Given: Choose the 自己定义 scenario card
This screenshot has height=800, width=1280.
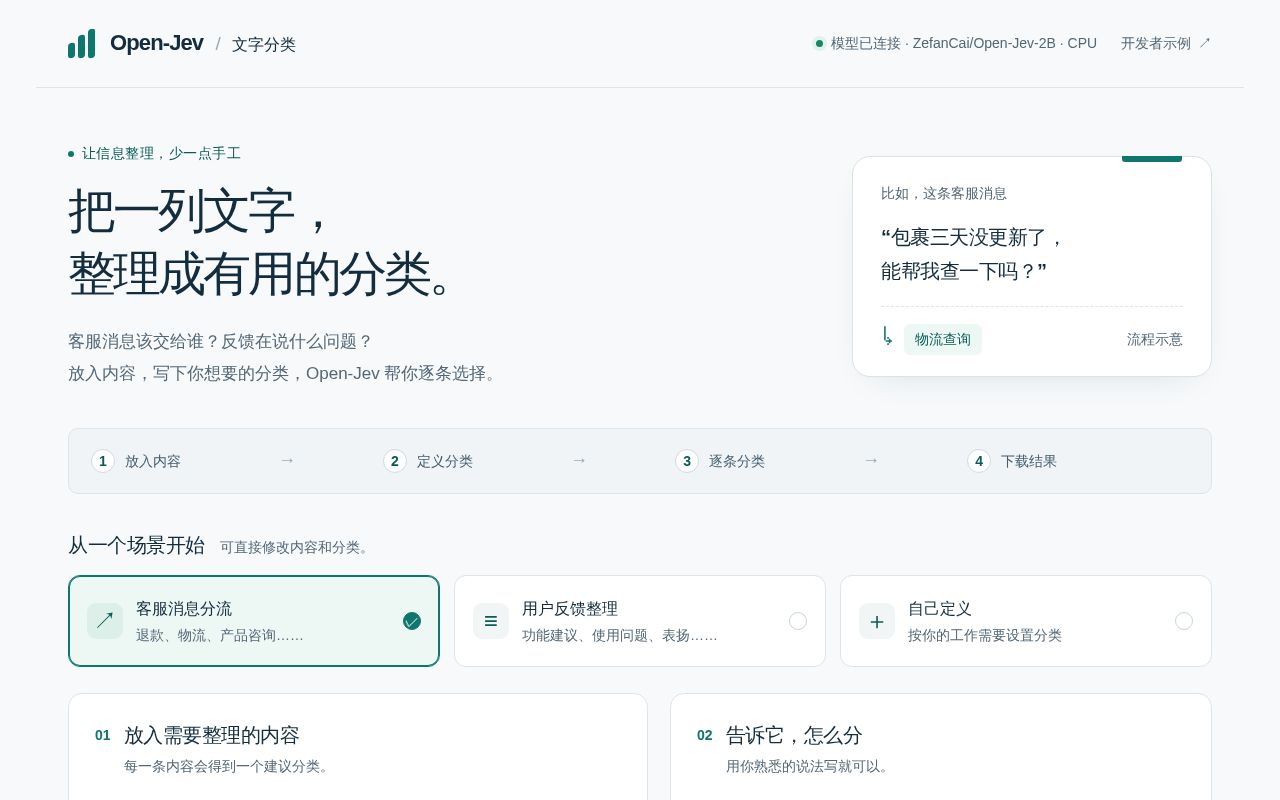Looking at the screenshot, I should 1026,621.
